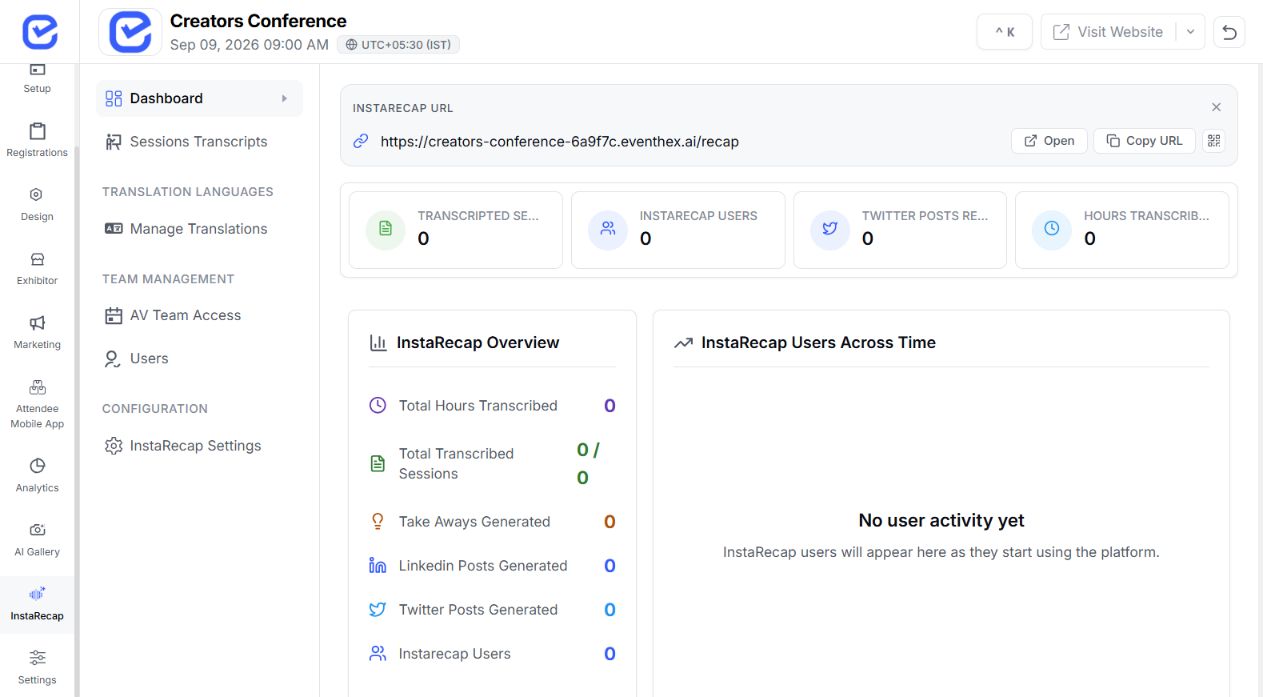1263x697 pixels.
Task: Open the Exhibitor section
Action: [x=37, y=269]
